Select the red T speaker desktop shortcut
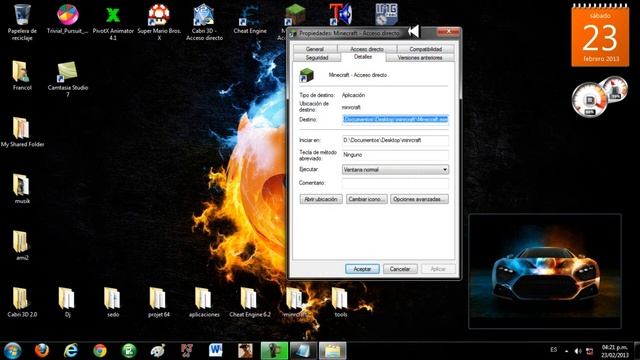640x360 pixels. (x=340, y=15)
